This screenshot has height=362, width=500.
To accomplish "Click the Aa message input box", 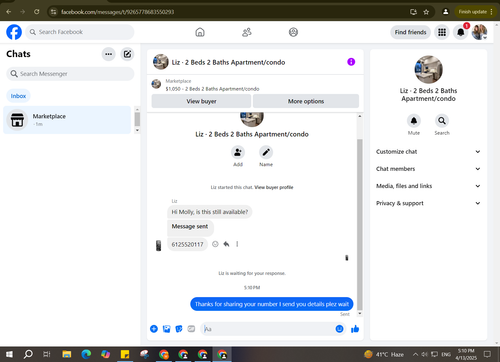I will (267, 329).
